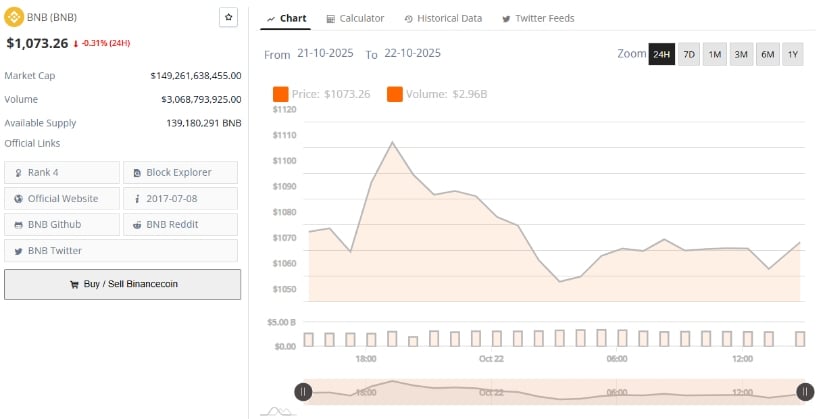The height and width of the screenshot is (419, 825).
Task: Grab the left range navigator handle
Action: pos(302,392)
